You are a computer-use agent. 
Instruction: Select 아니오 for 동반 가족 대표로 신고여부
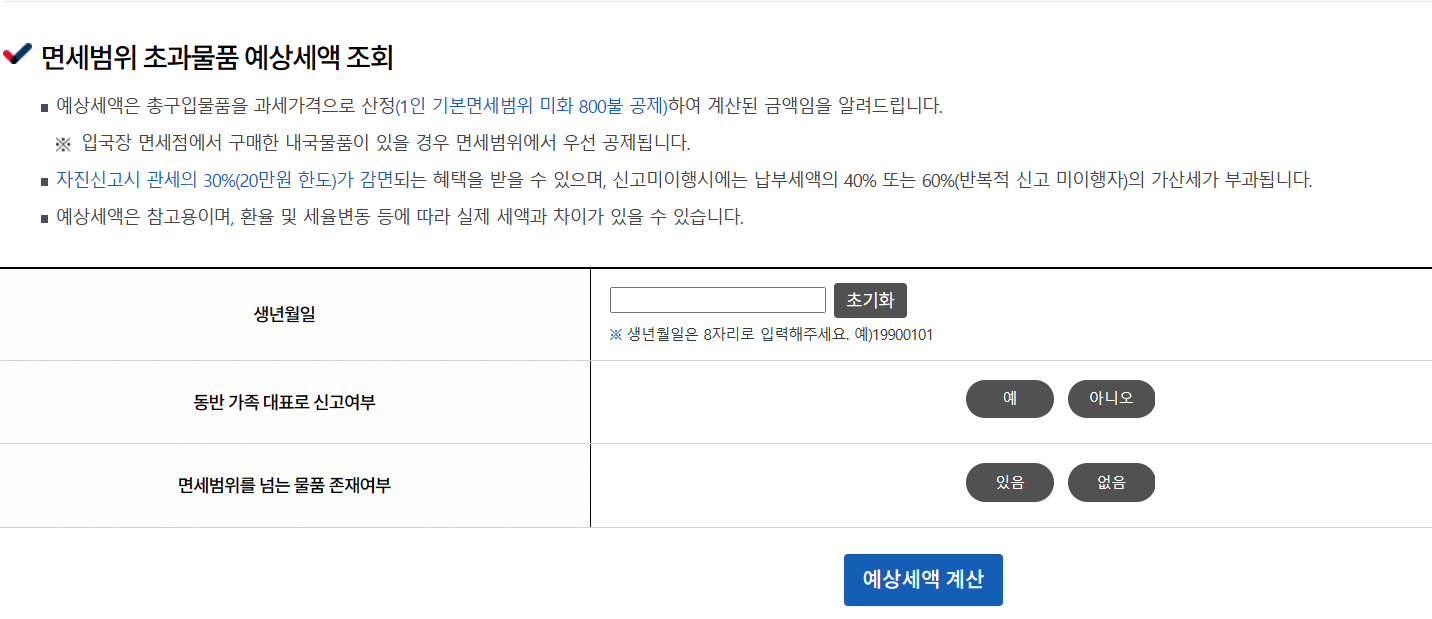(1111, 398)
